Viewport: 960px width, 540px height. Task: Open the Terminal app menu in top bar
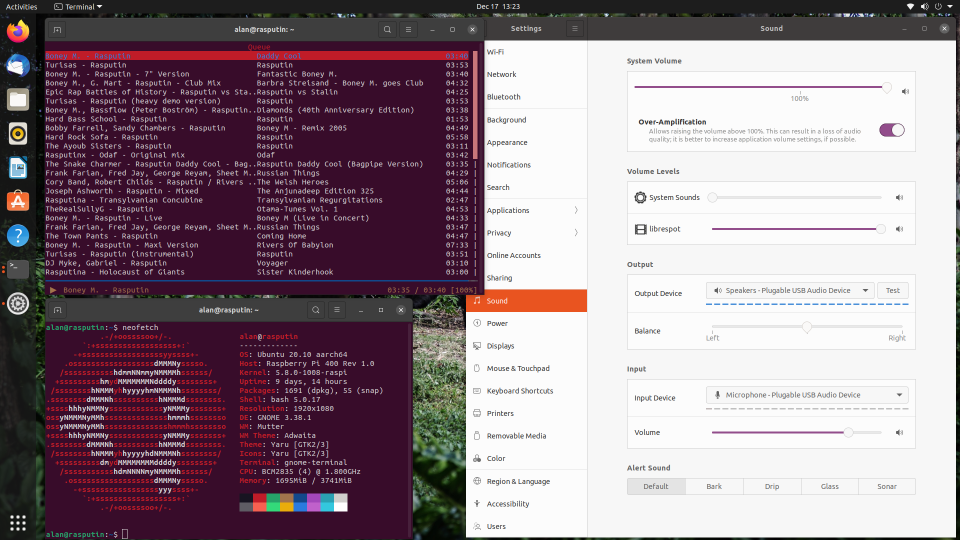78,7
